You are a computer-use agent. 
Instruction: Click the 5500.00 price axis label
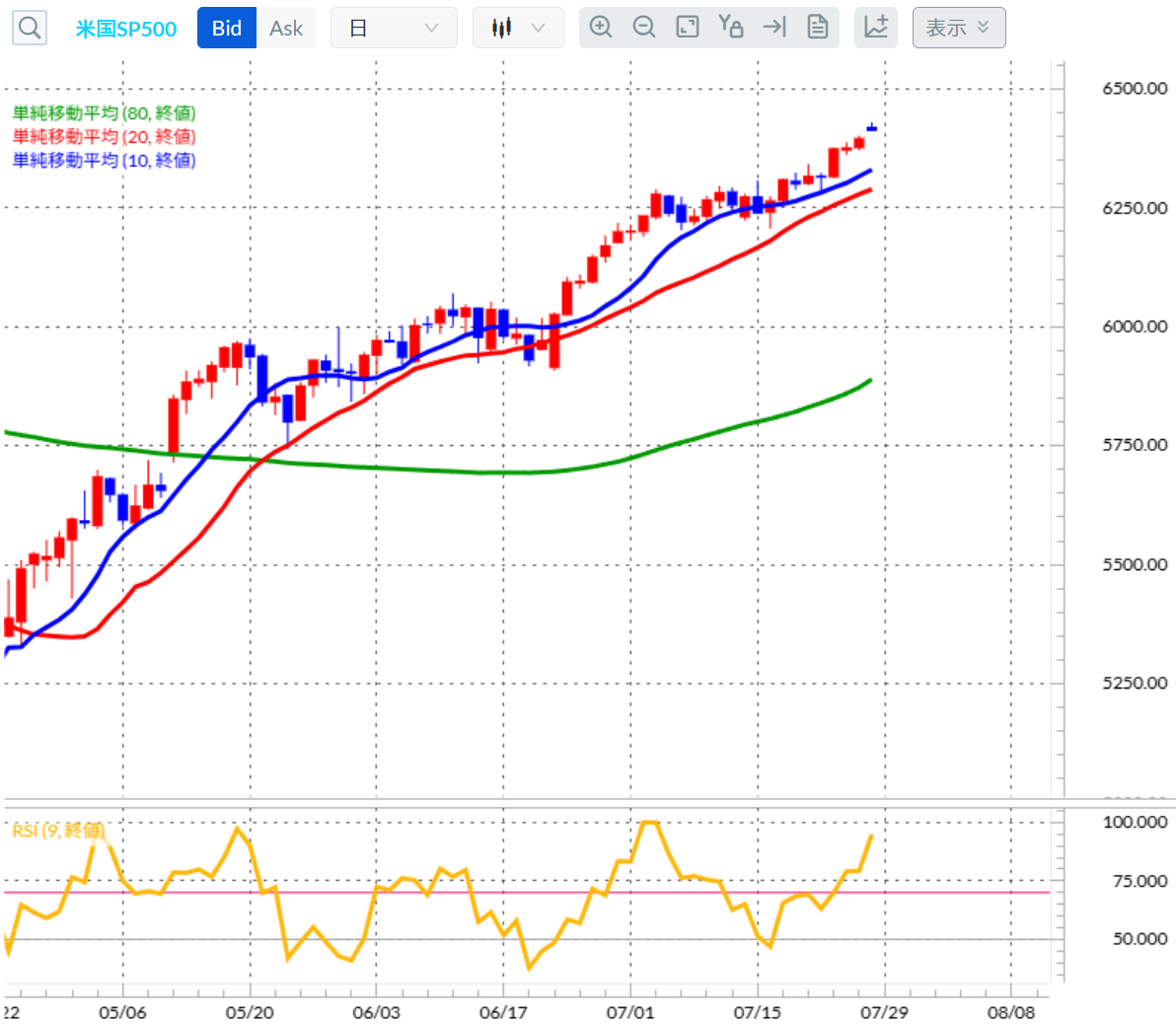tap(1135, 564)
